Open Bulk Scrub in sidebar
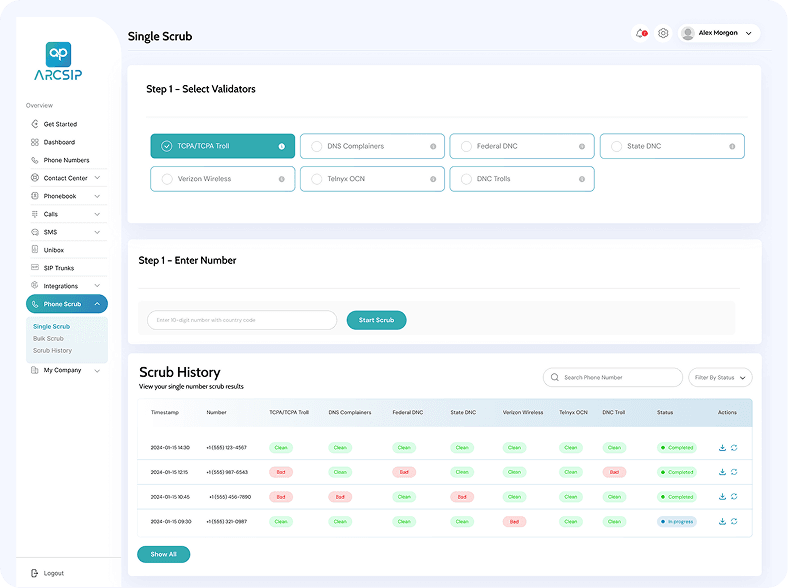The image size is (788, 588). 48,339
